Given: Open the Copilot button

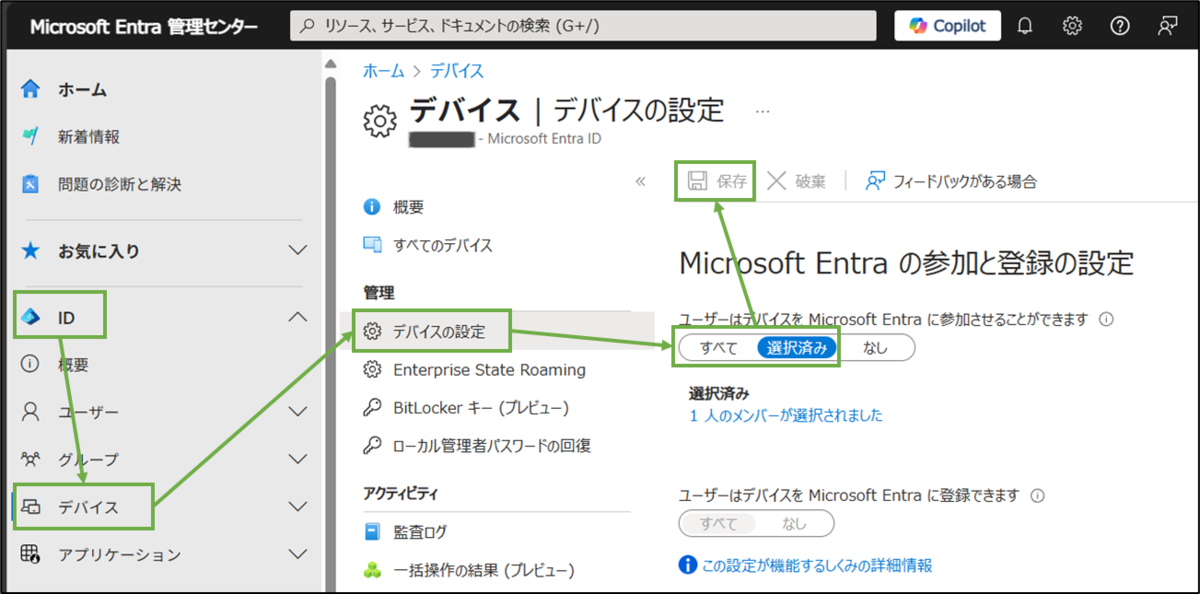Looking at the screenshot, I should [947, 26].
